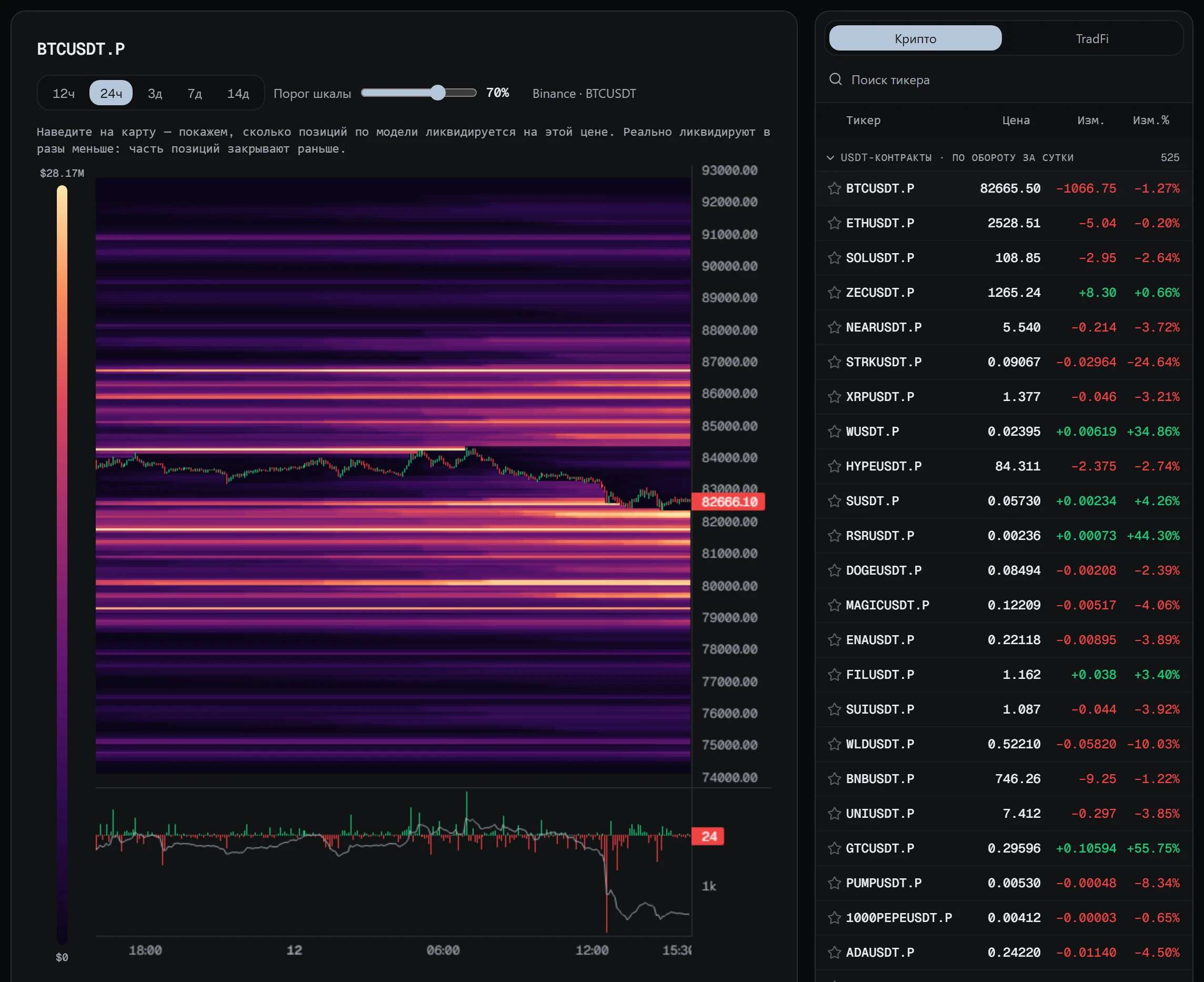
Task: Collapse the USDT-контракты section chevron
Action: click(x=830, y=158)
